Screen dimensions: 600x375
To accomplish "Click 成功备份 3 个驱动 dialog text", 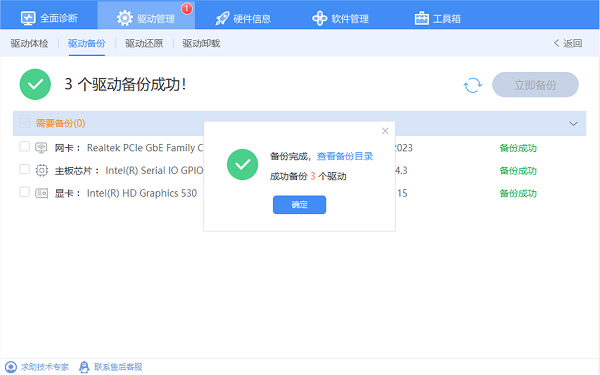I will (308, 176).
